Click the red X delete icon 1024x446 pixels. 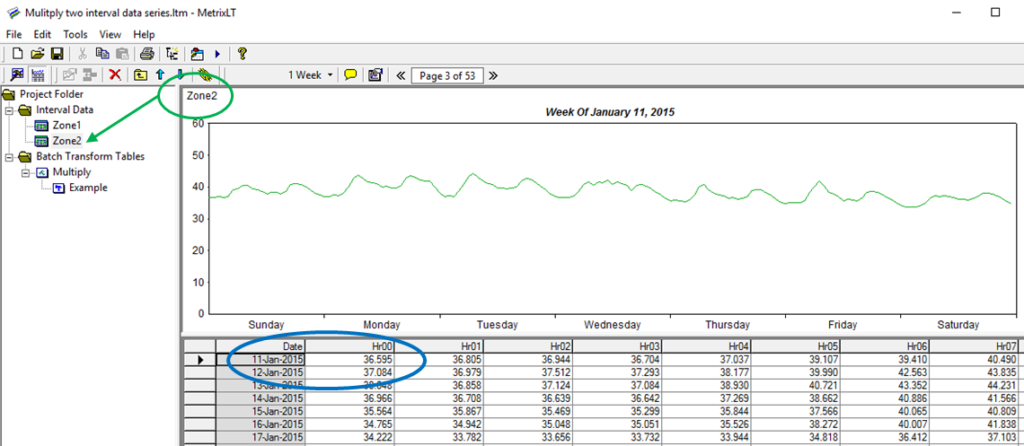point(116,75)
